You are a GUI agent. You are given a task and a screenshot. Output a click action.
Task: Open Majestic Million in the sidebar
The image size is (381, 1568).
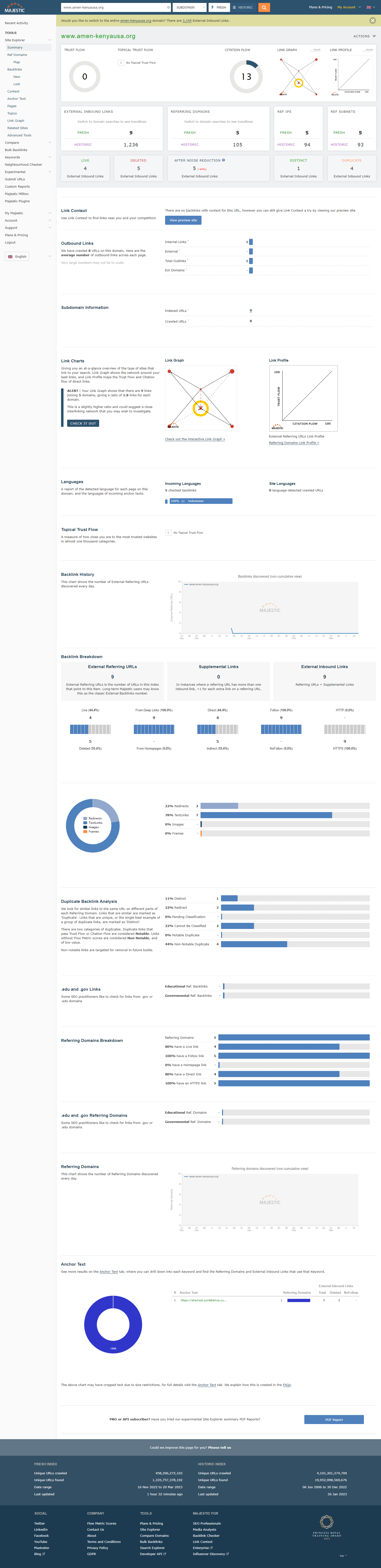(x=16, y=193)
